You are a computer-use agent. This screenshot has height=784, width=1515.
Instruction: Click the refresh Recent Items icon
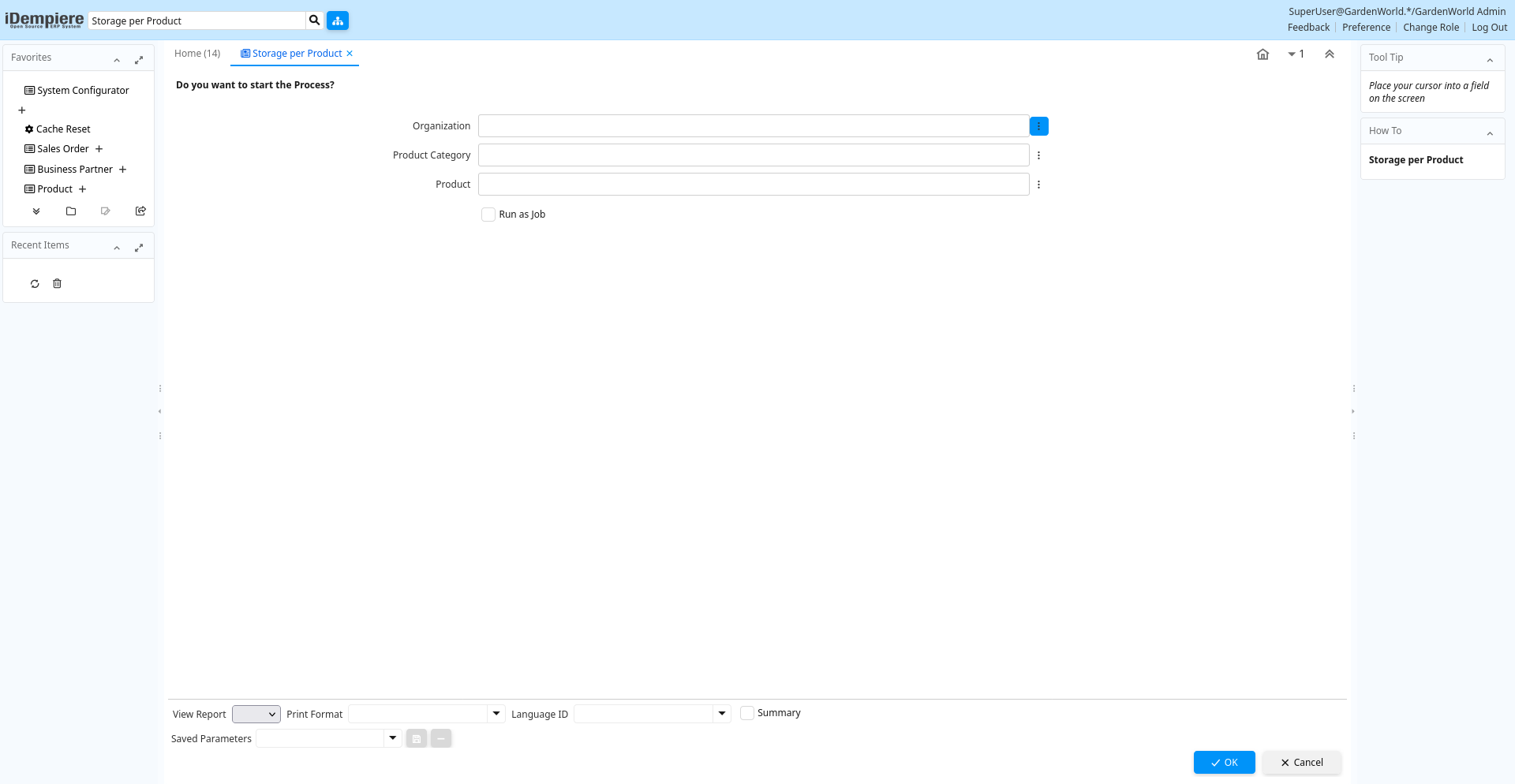[35, 284]
